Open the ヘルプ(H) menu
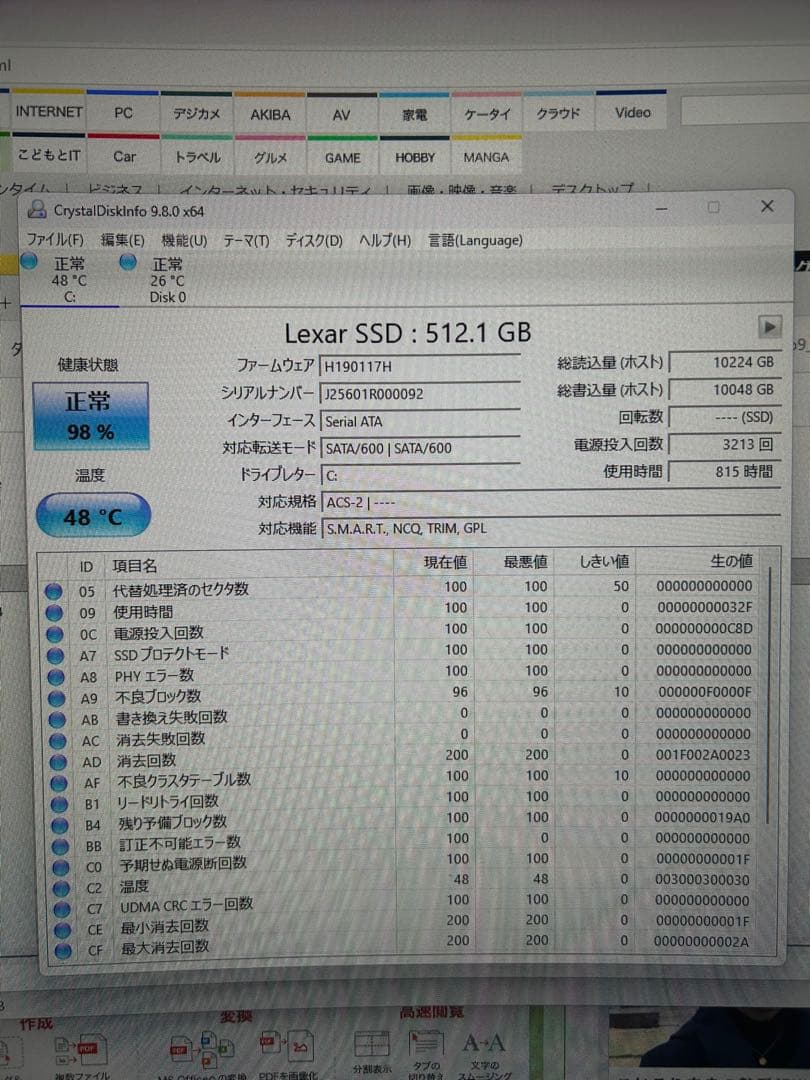 (x=385, y=240)
